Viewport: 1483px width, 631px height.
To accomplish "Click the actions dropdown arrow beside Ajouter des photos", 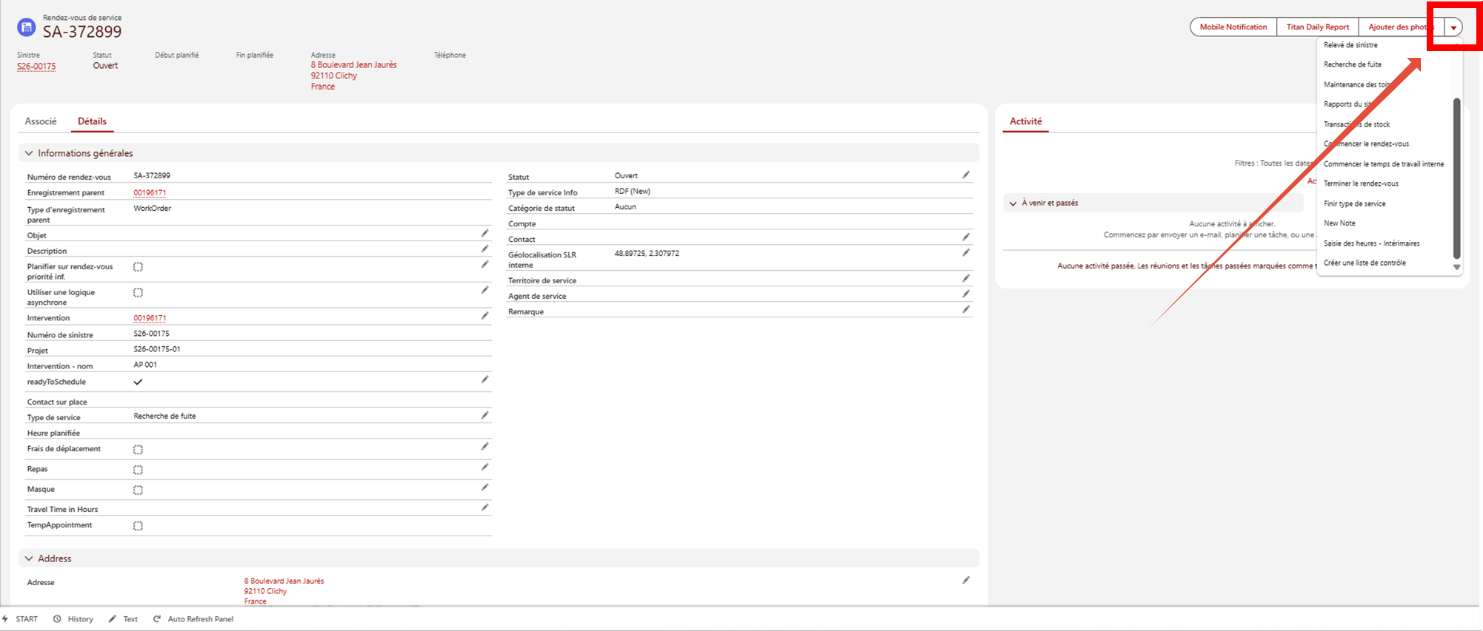I will (x=1453, y=28).
